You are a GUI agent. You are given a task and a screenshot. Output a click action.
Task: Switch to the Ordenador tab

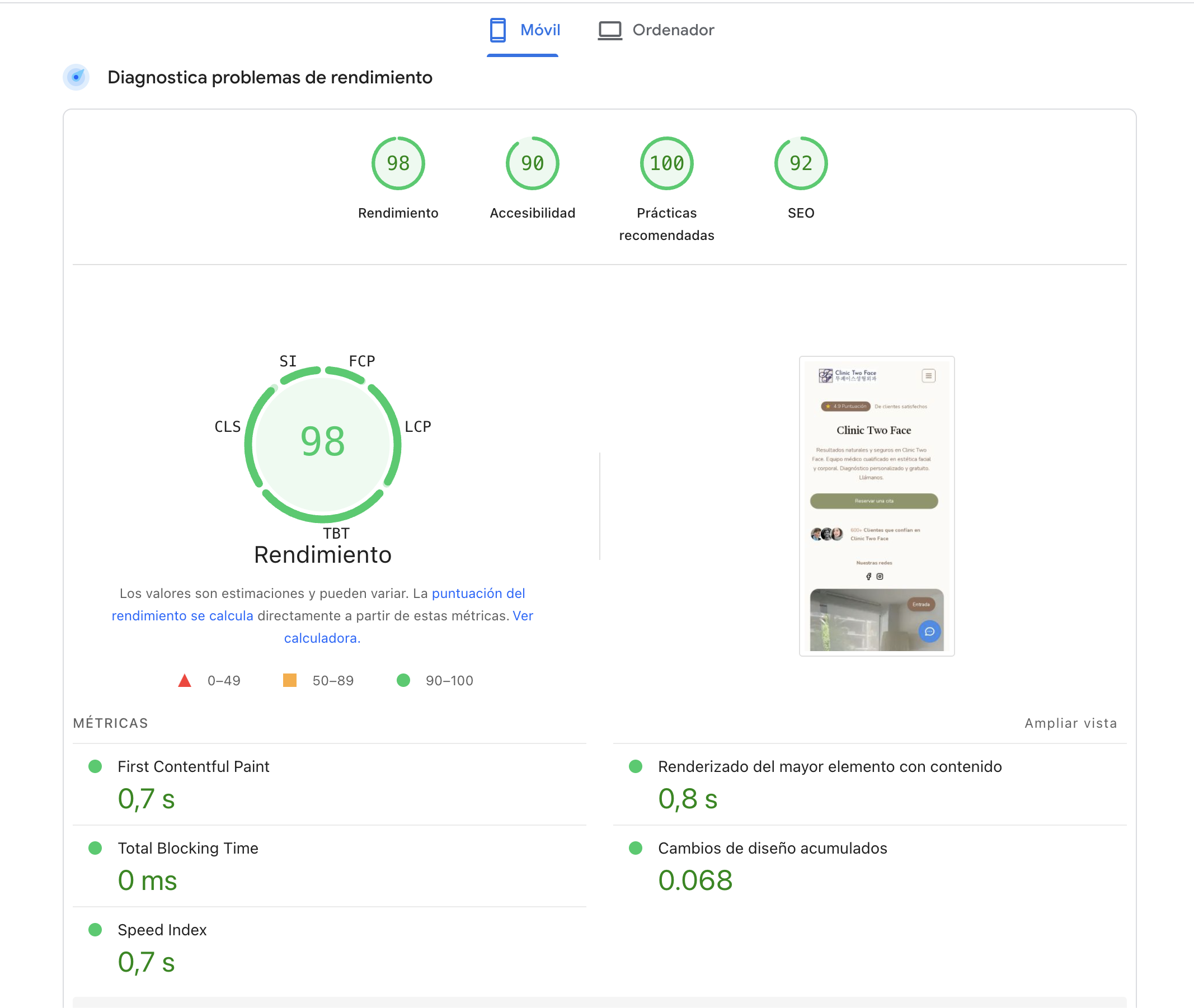[673, 30]
